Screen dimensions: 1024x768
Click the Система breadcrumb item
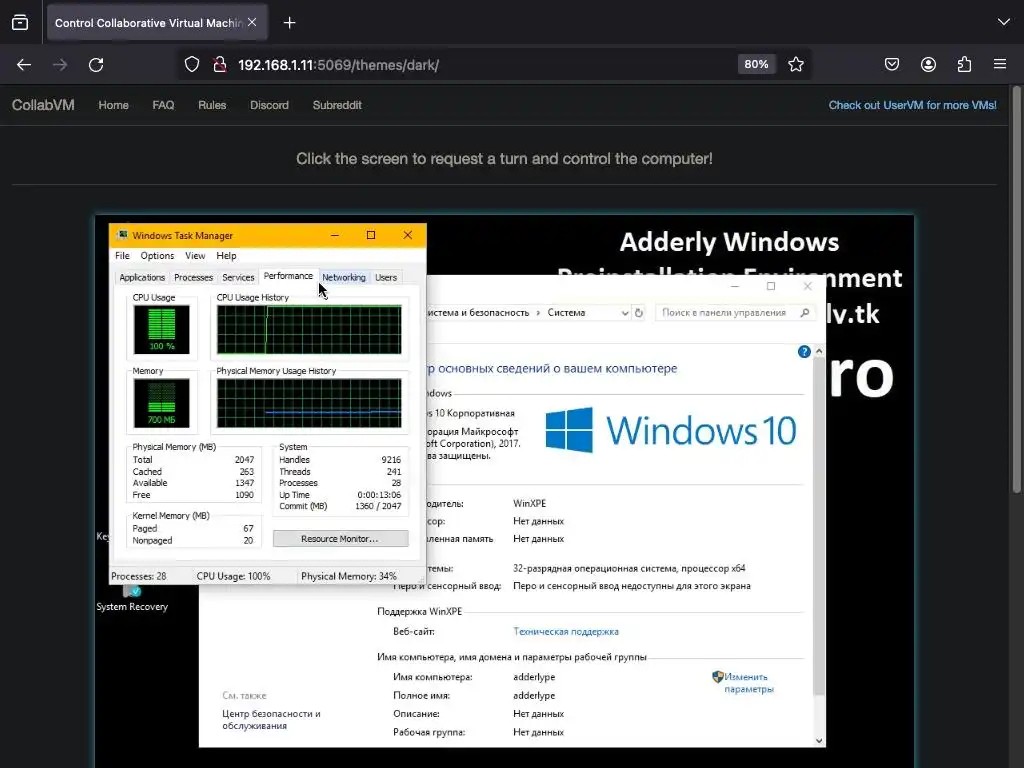point(566,313)
